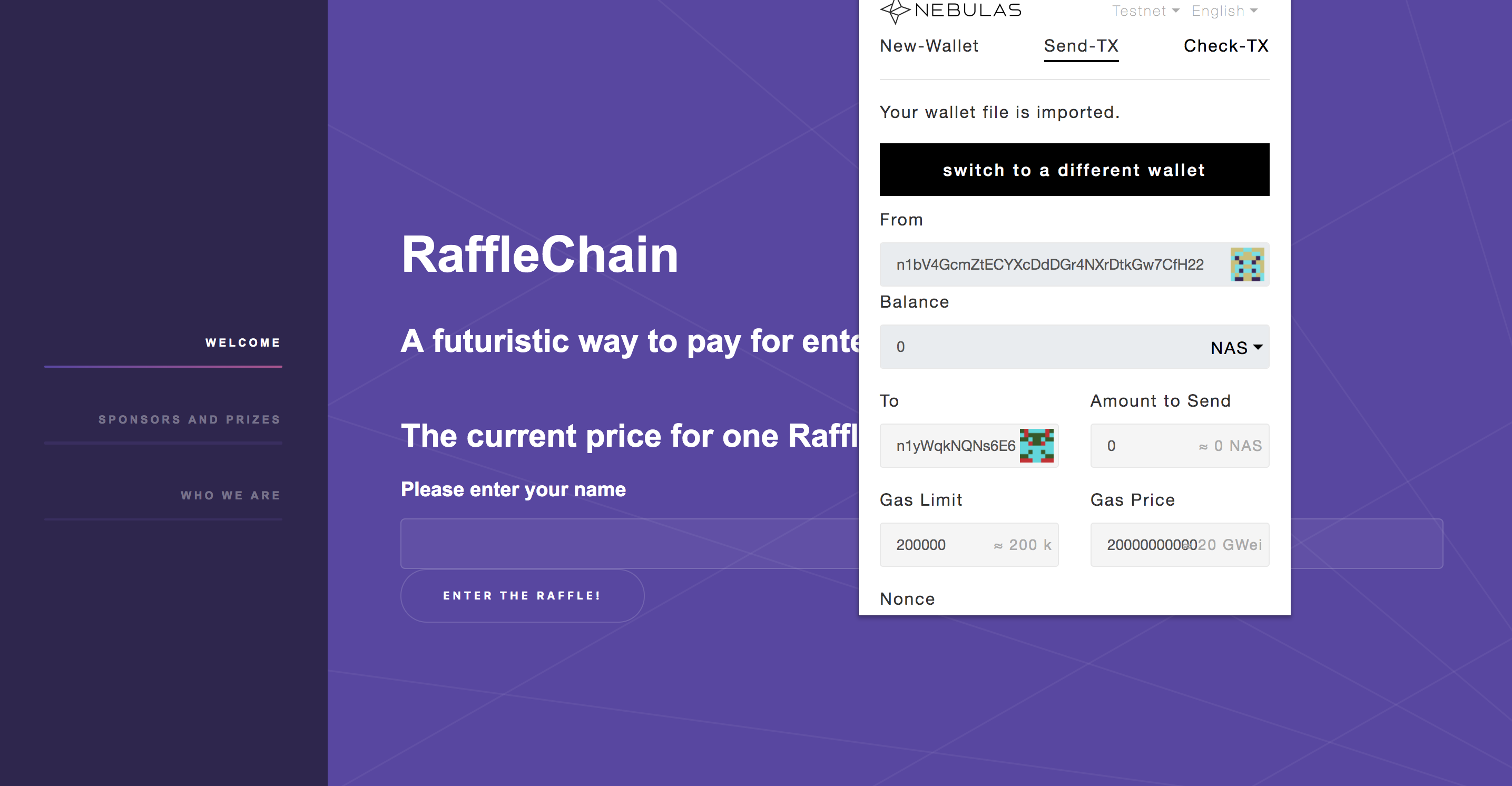The height and width of the screenshot is (786, 1512).
Task: Switch to the New-Wallet tab
Action: point(929,46)
